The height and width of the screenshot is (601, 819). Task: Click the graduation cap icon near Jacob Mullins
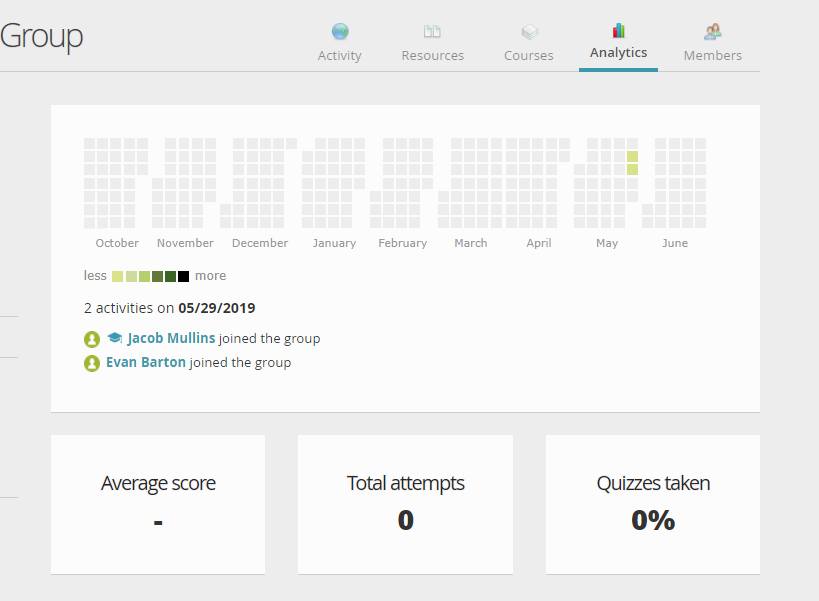click(x=115, y=338)
